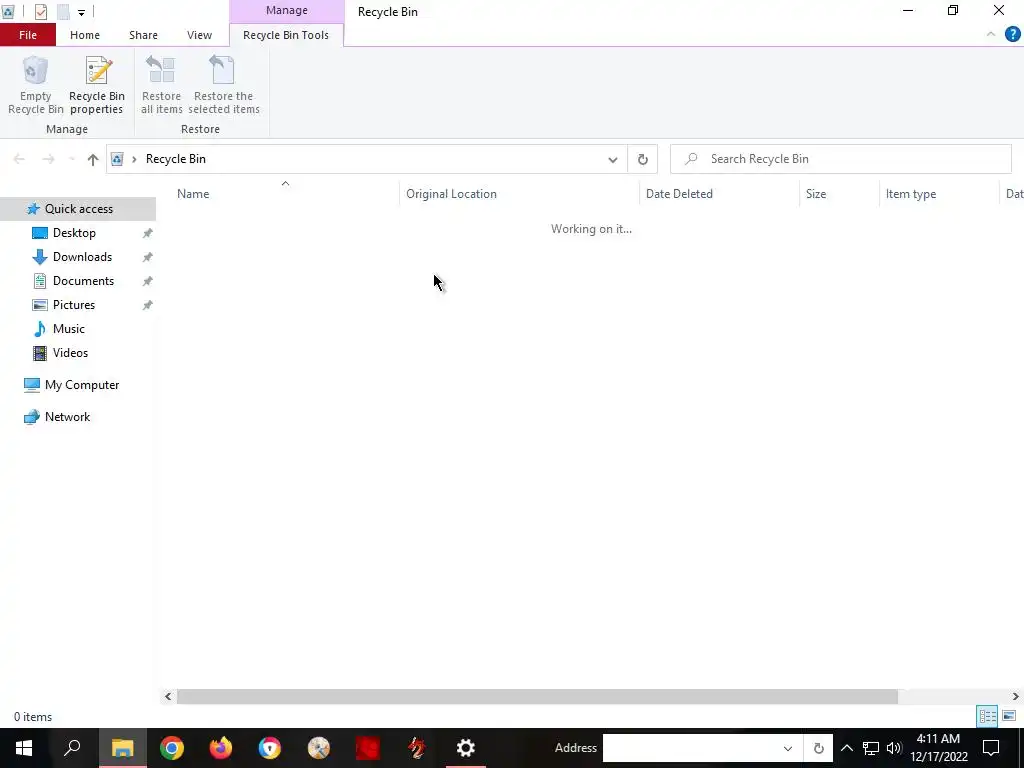The height and width of the screenshot is (768, 1024).
Task: Click the quick access properties checkmark icon
Action: click(40, 12)
